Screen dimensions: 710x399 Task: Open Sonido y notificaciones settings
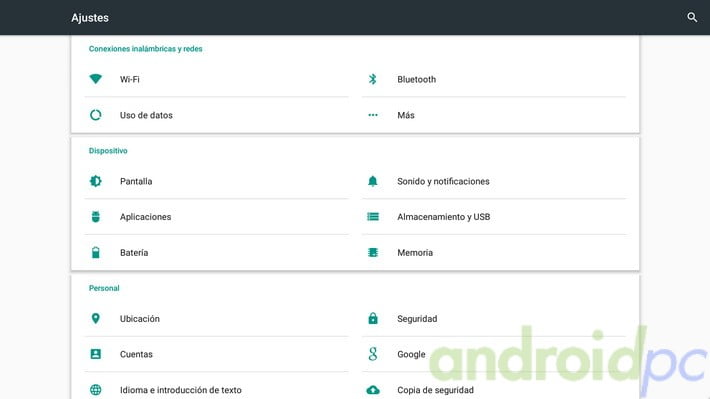click(494, 181)
